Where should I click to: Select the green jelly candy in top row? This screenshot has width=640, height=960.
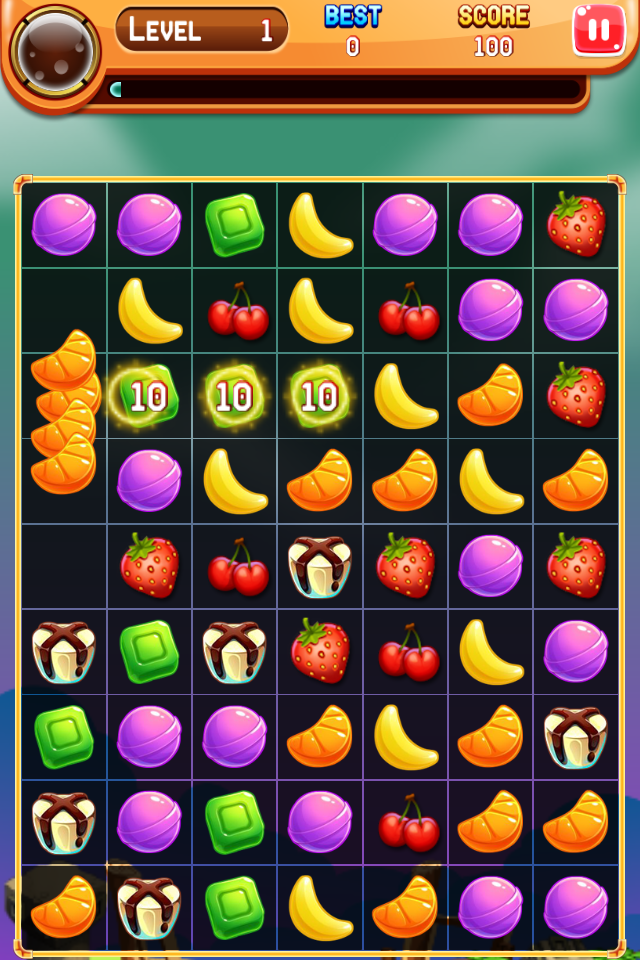coord(235,224)
